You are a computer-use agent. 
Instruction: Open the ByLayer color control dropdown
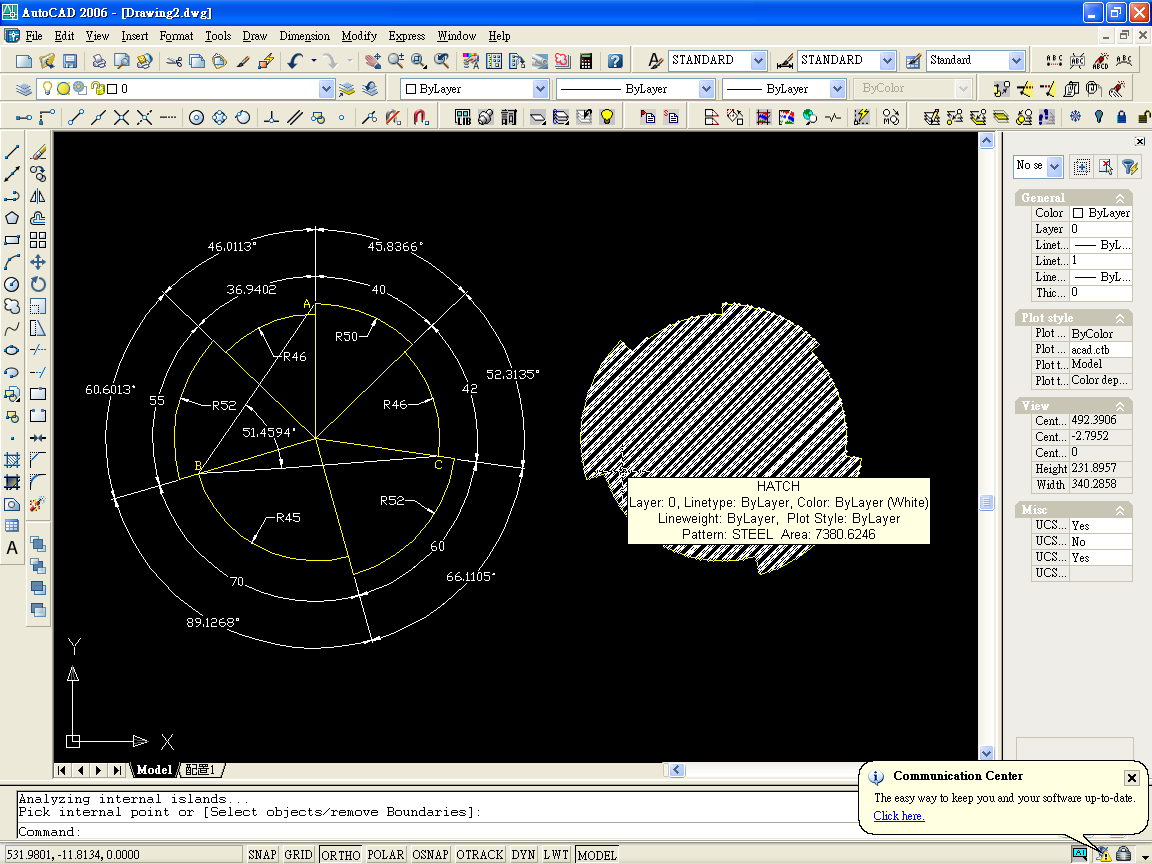[x=540, y=89]
